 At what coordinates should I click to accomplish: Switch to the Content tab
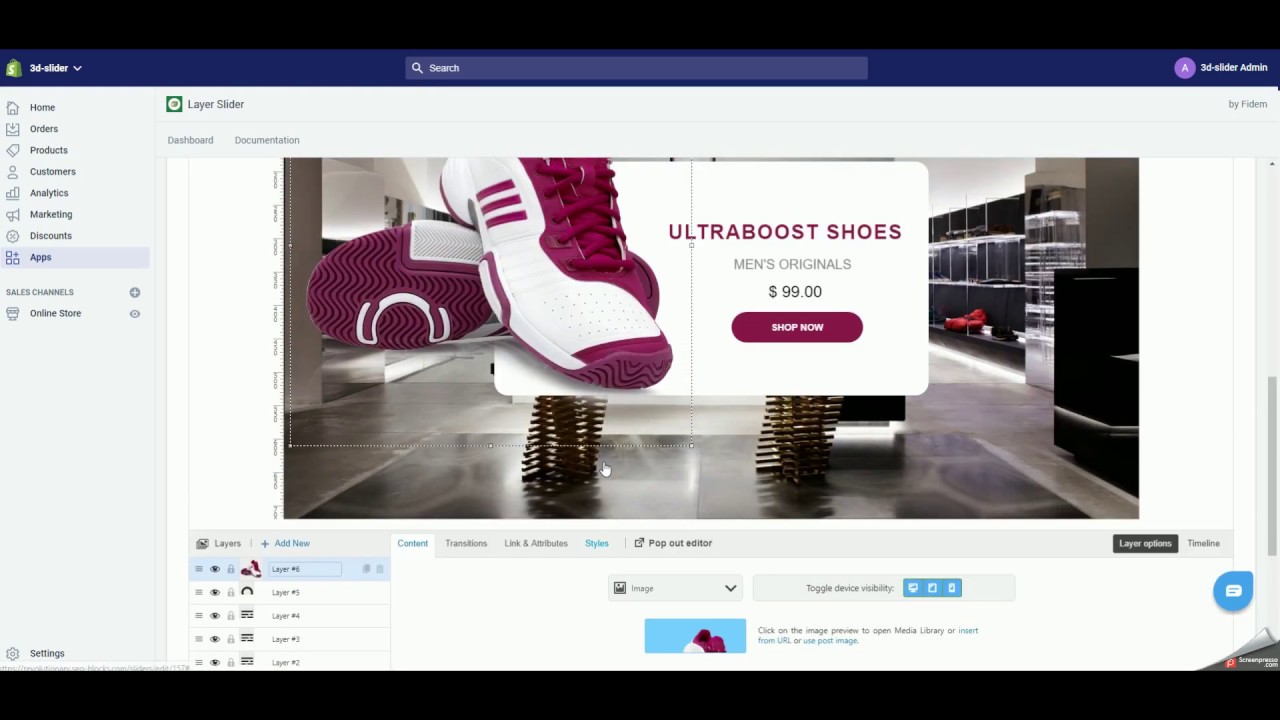tap(412, 543)
